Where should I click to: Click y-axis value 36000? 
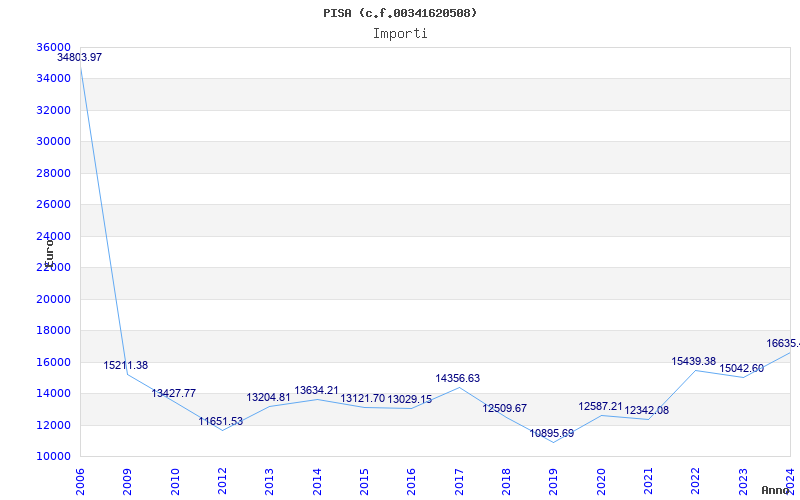click(x=54, y=47)
